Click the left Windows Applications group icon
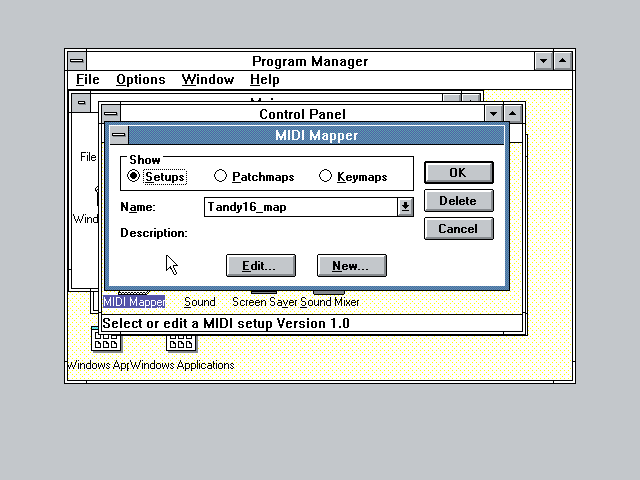 pyautogui.click(x=106, y=340)
